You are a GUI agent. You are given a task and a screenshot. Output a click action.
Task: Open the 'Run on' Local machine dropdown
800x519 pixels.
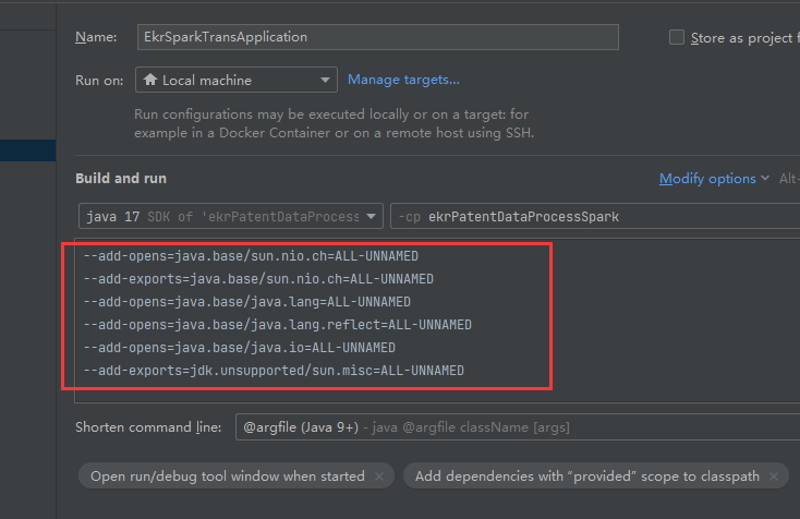[x=236, y=80]
